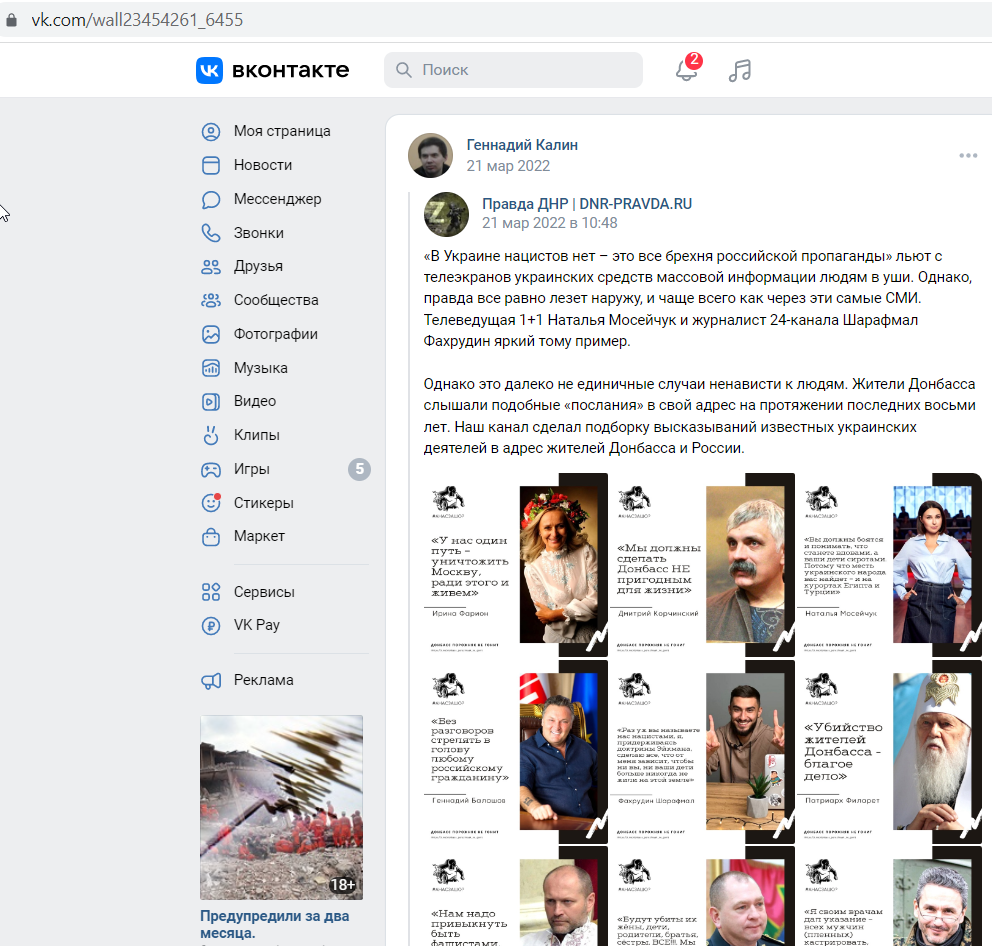The image size is (992, 946).
Task: Open the post options three-dots menu
Action: (x=968, y=156)
